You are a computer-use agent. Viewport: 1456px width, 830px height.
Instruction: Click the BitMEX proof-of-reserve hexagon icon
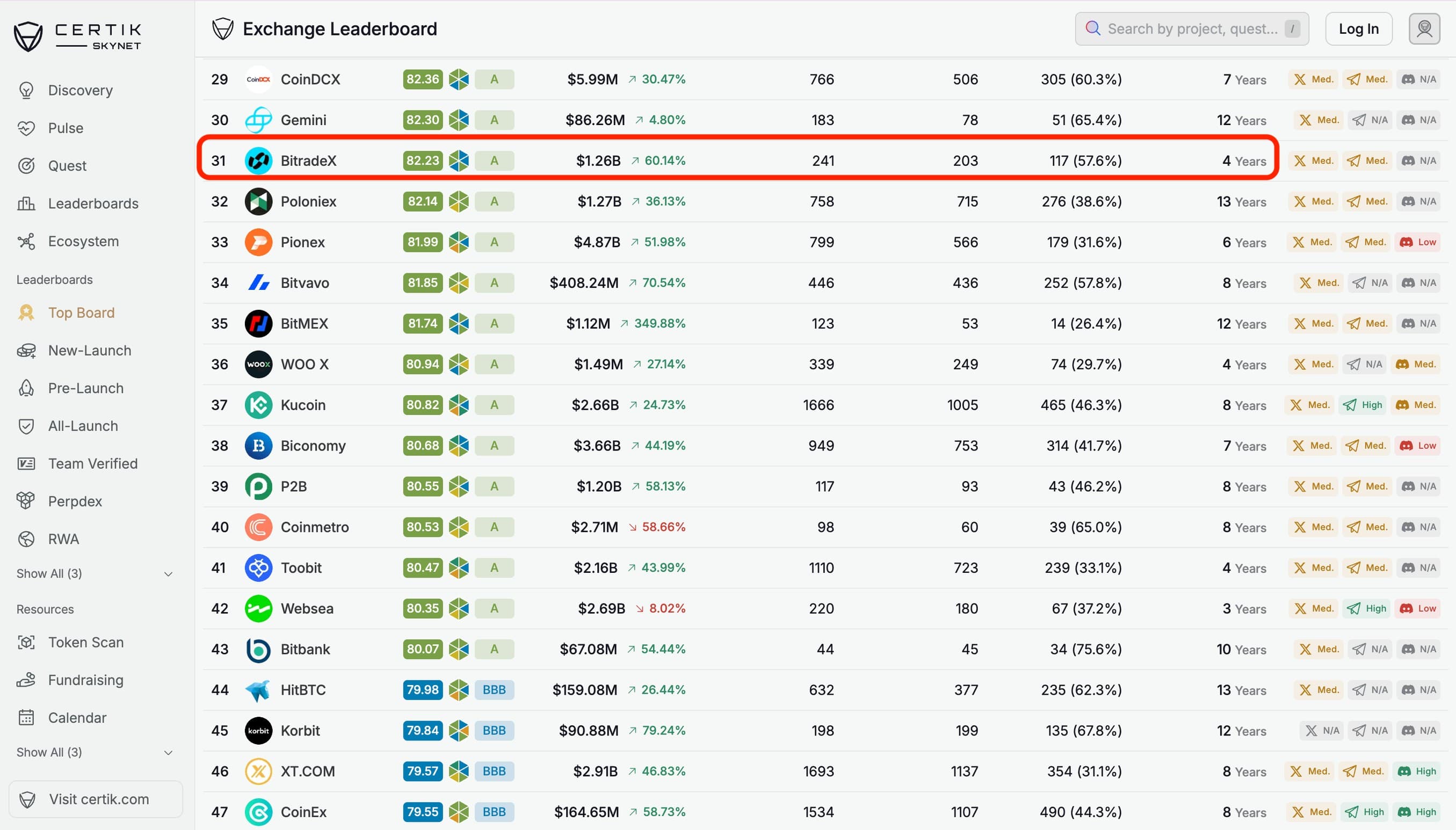coord(458,324)
